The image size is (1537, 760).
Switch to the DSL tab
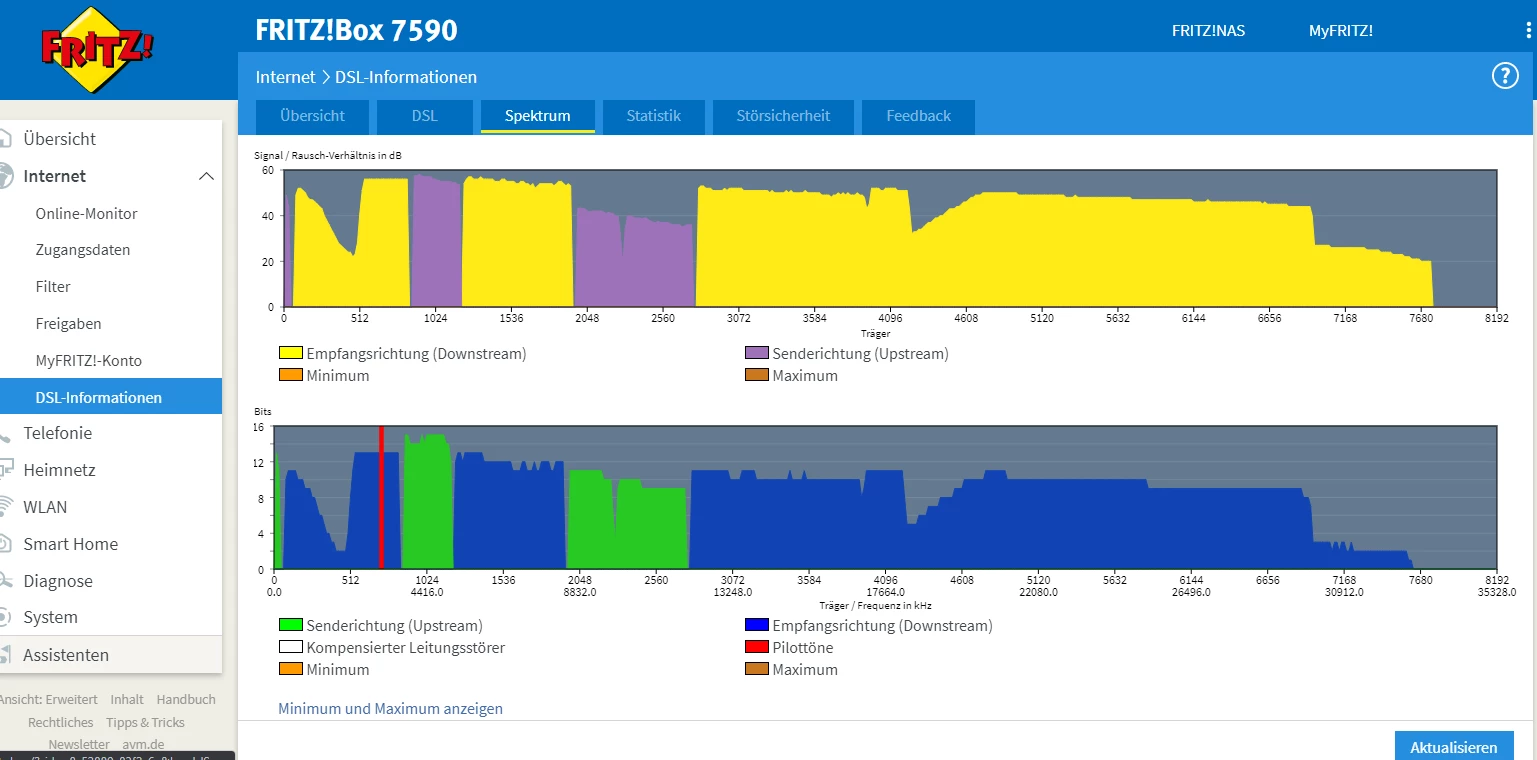click(x=425, y=116)
